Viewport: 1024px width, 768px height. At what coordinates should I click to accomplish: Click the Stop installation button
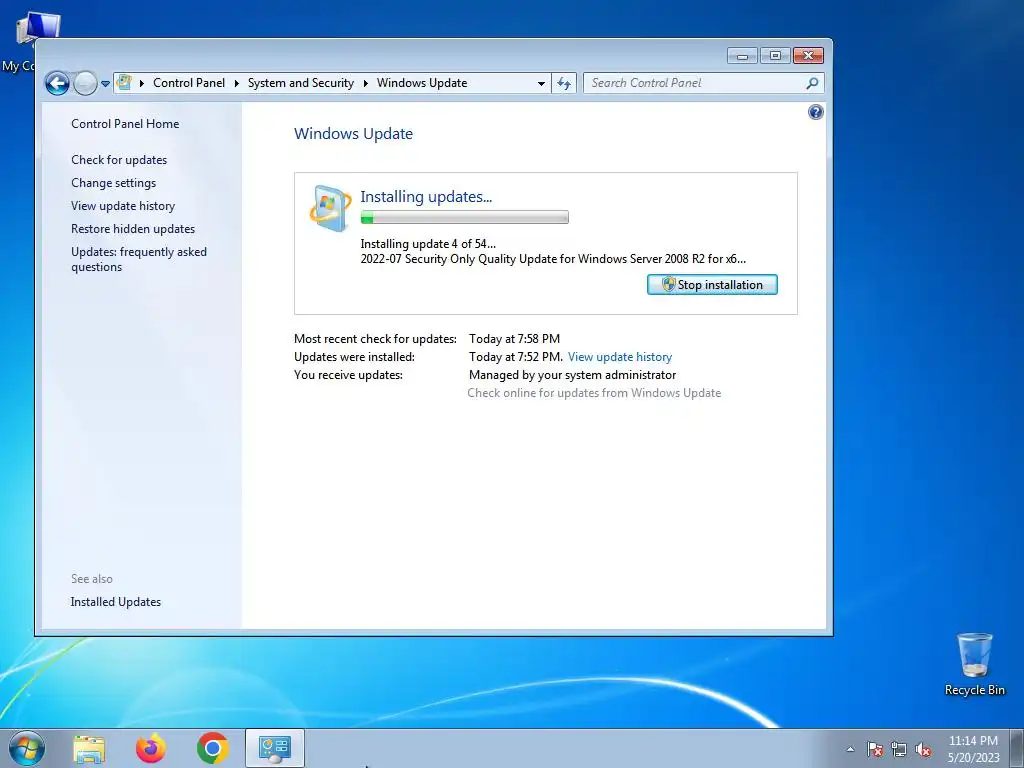(x=712, y=285)
